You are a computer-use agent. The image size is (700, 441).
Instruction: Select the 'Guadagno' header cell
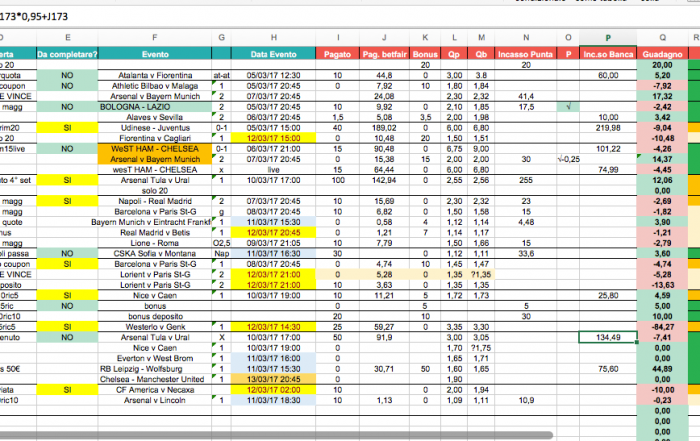[662, 54]
